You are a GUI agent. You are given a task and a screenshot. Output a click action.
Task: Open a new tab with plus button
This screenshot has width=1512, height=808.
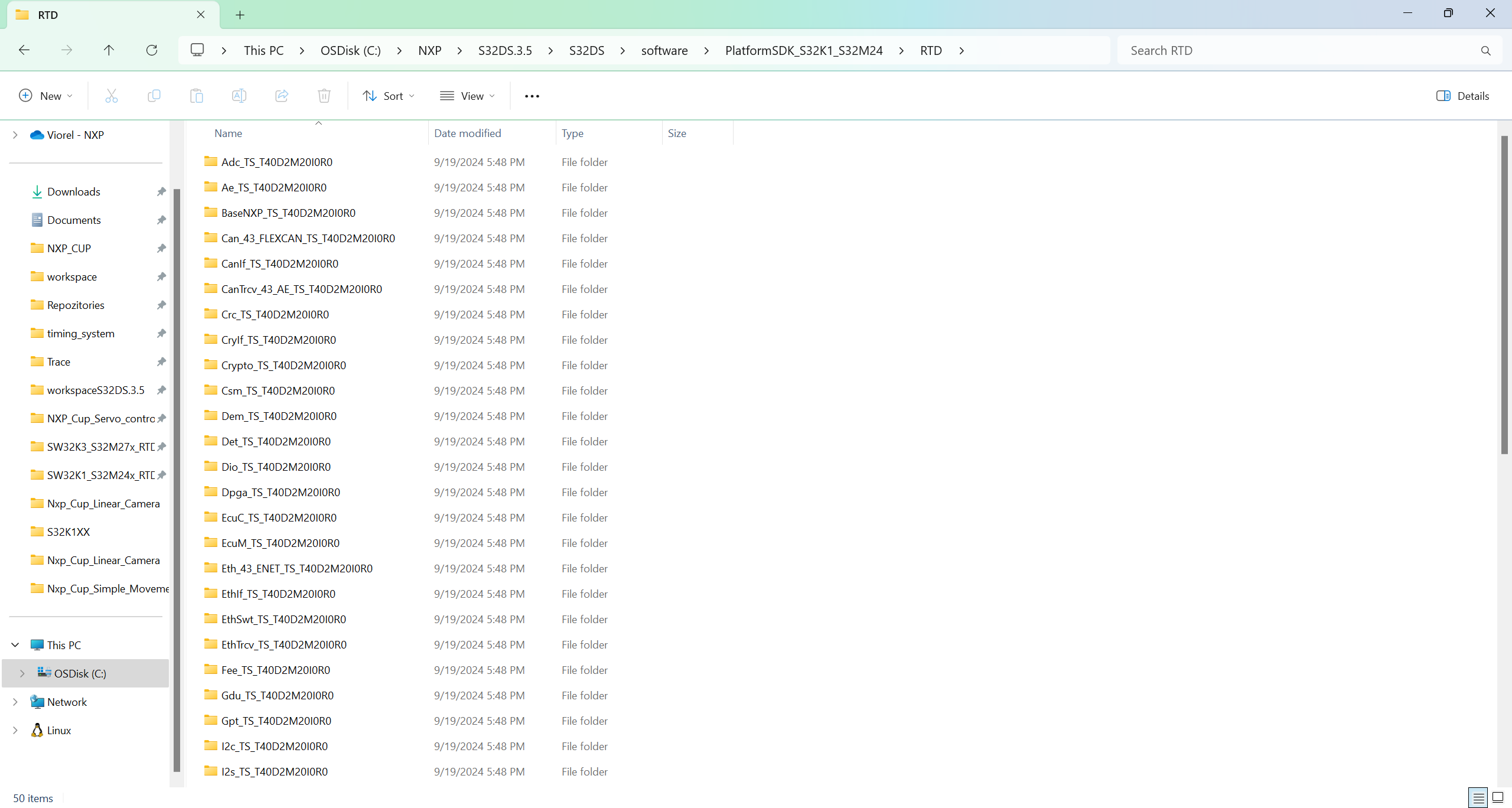point(240,15)
